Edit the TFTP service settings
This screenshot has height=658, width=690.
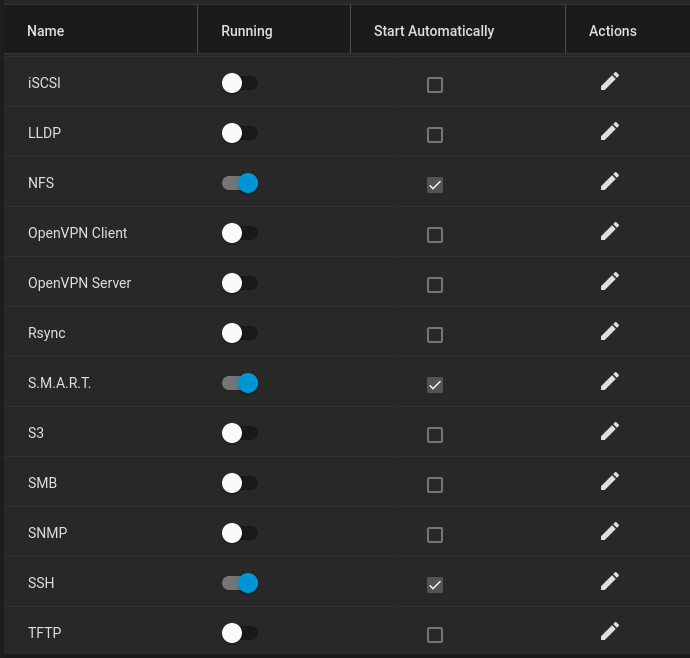click(609, 632)
